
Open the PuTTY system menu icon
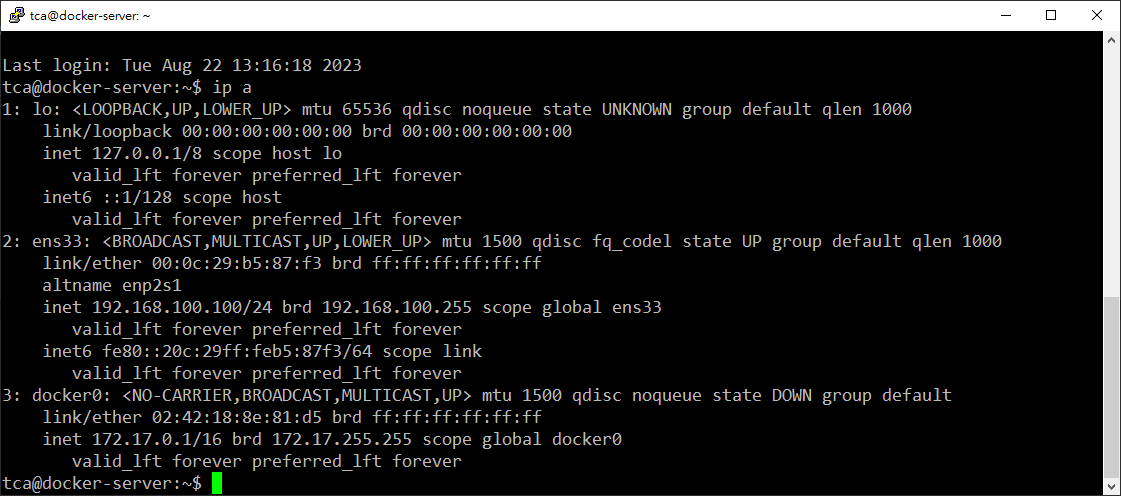pos(16,15)
